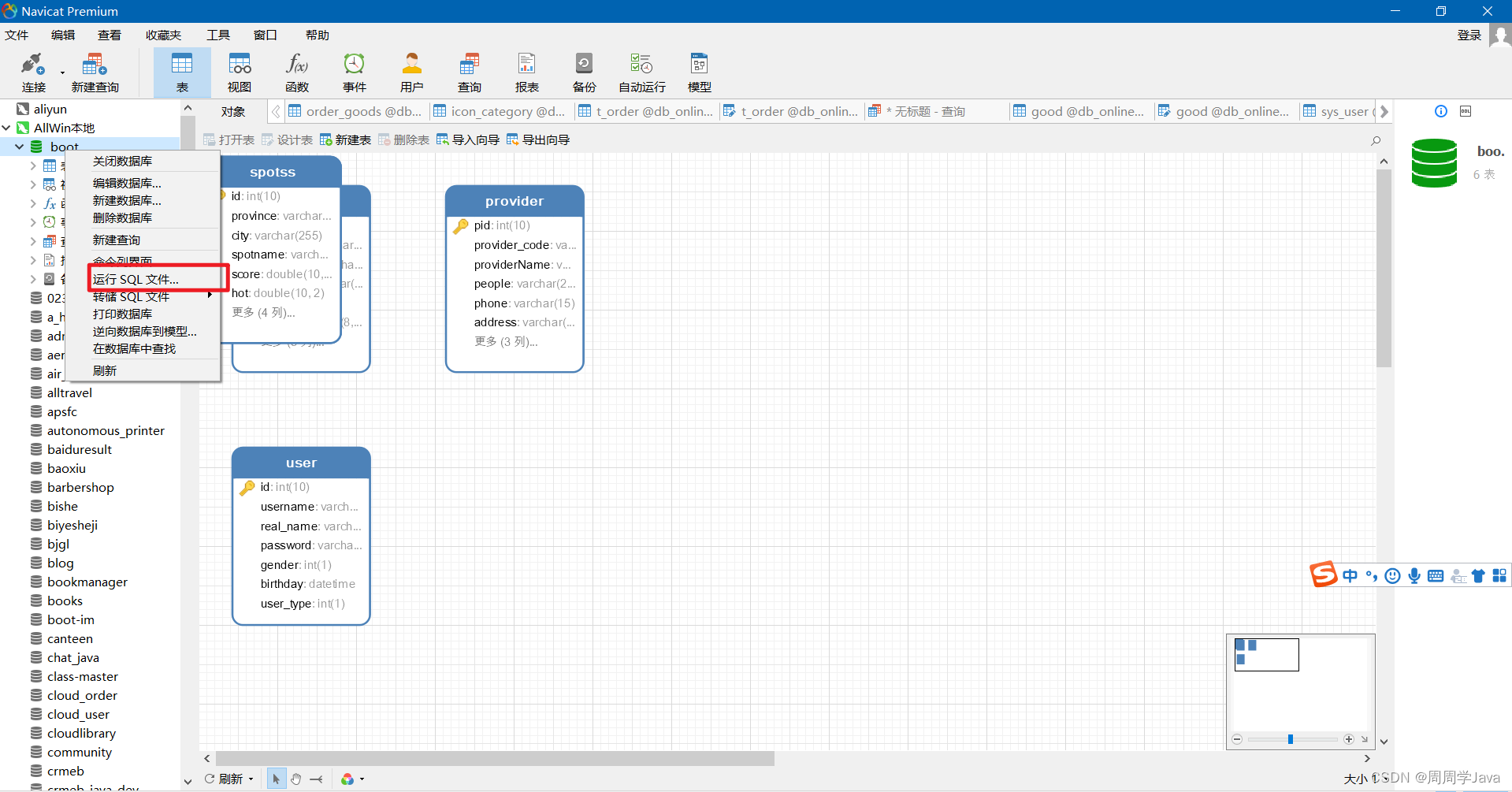Select the hand pan tool

tap(296, 779)
